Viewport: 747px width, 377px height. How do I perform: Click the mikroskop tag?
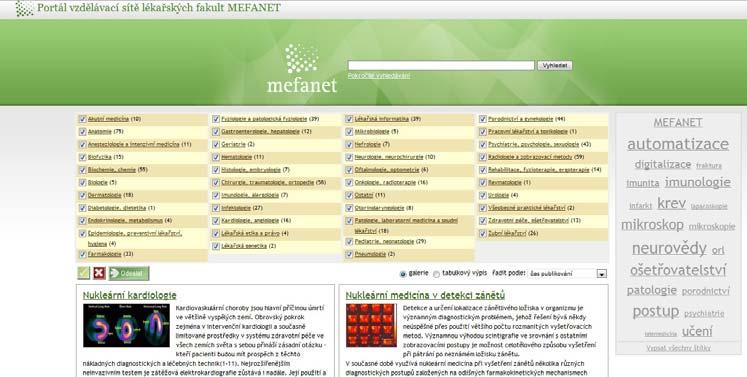click(652, 224)
